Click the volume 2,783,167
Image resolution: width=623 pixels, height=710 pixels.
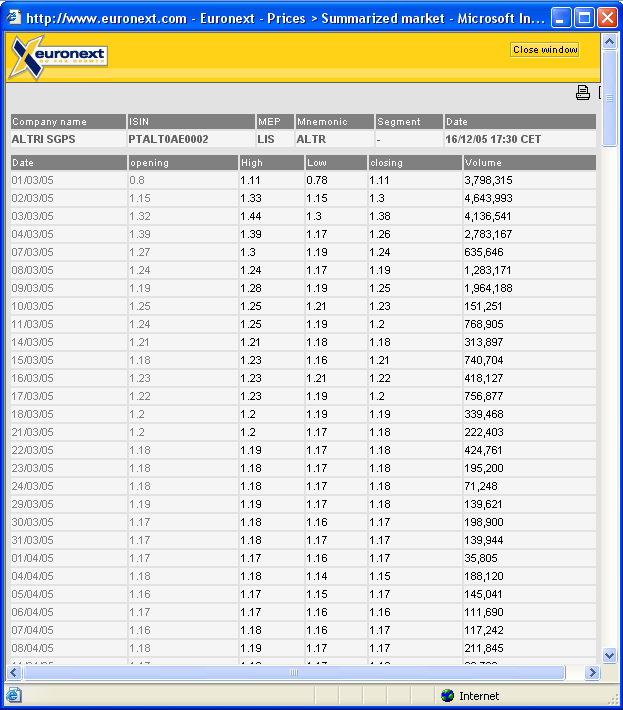click(488, 234)
